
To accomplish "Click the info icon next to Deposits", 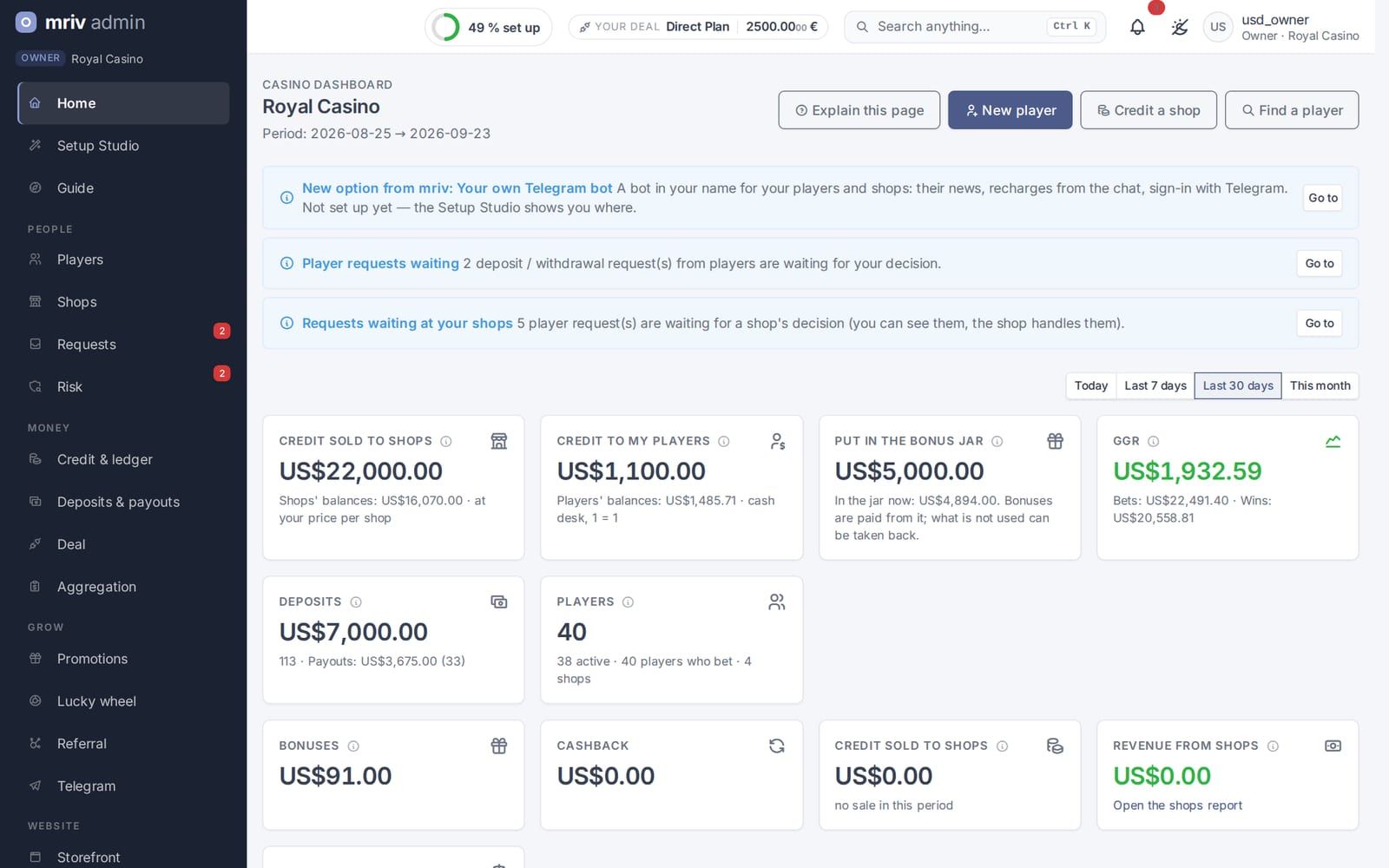I will tap(356, 602).
